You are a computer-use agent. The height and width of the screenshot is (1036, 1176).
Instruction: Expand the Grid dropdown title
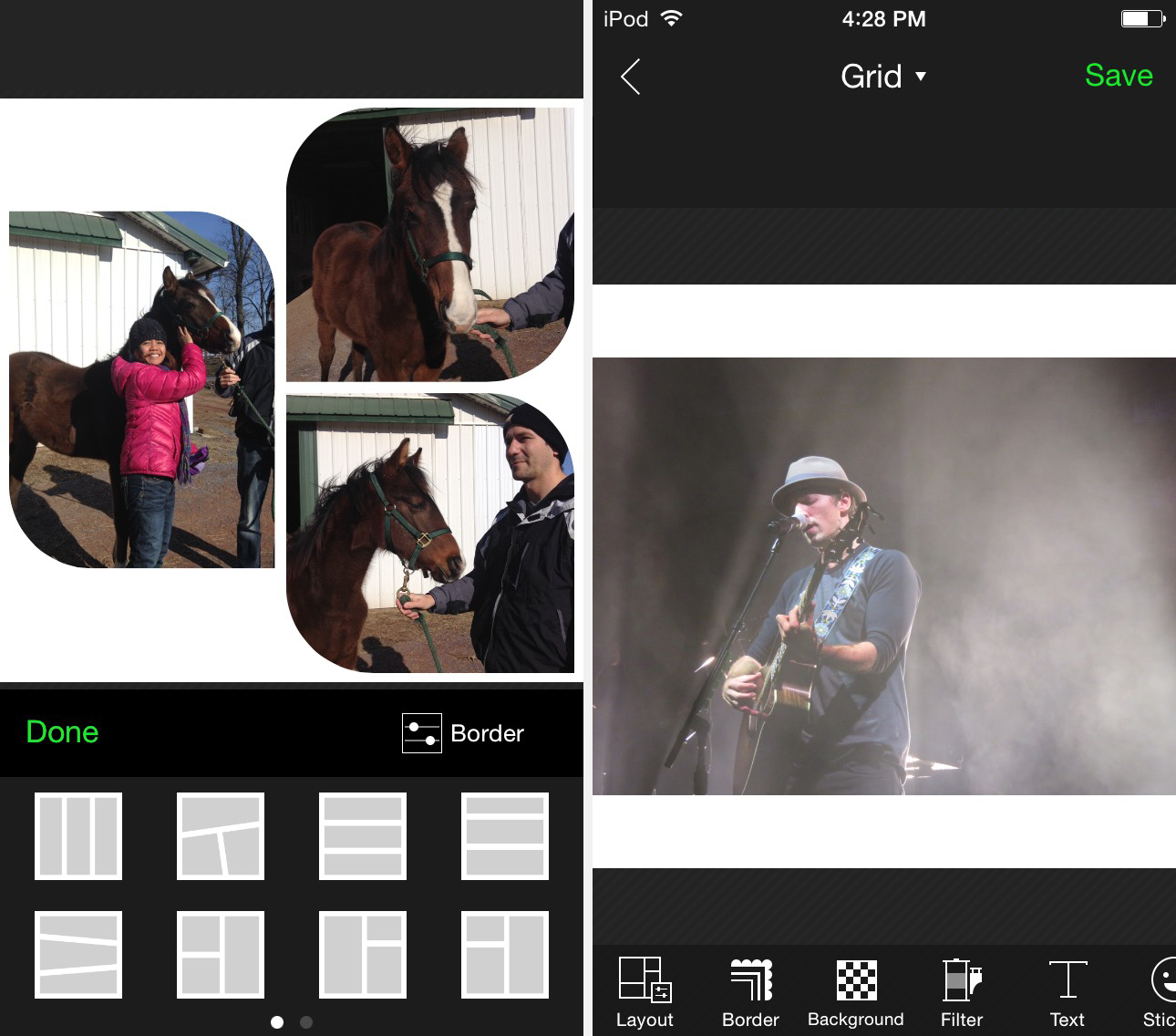coord(882,77)
